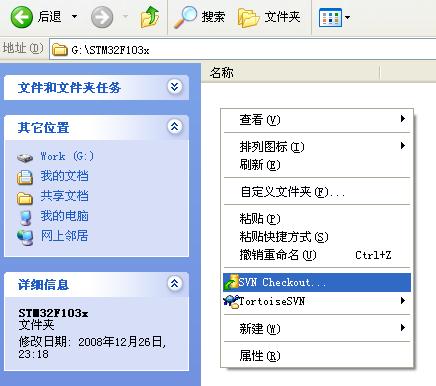Click the 网上邻居 network icon
Screen dimensions: 436x386
pyautogui.click(x=25, y=238)
